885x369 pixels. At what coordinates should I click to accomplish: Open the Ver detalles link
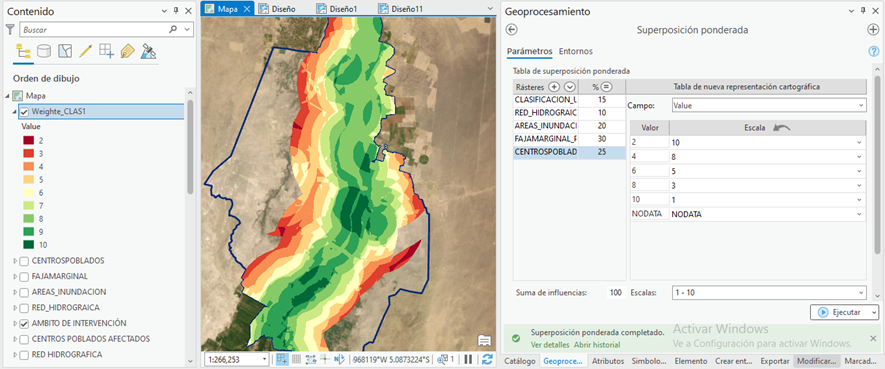(x=550, y=345)
